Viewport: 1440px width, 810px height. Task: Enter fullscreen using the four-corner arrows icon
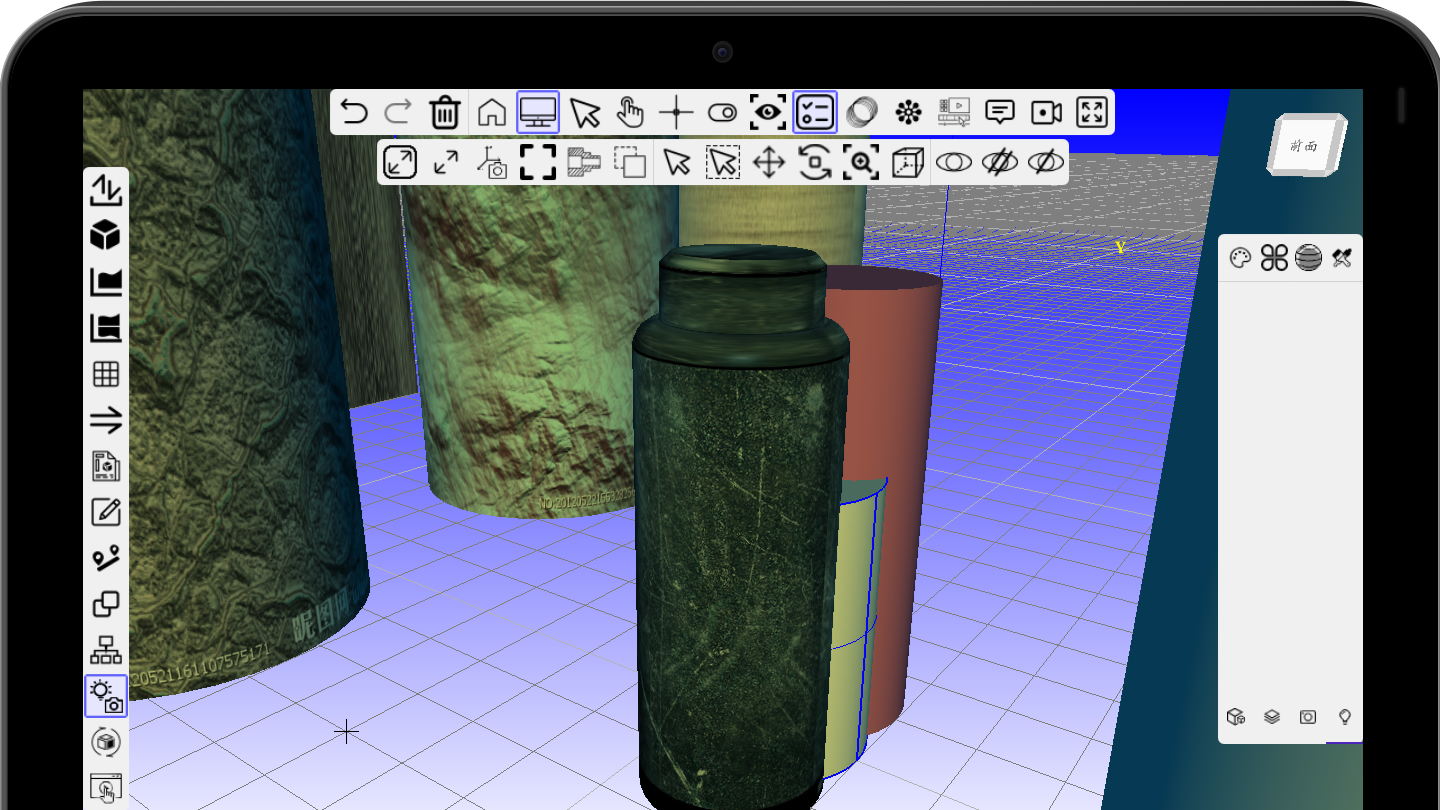pyautogui.click(x=1092, y=112)
